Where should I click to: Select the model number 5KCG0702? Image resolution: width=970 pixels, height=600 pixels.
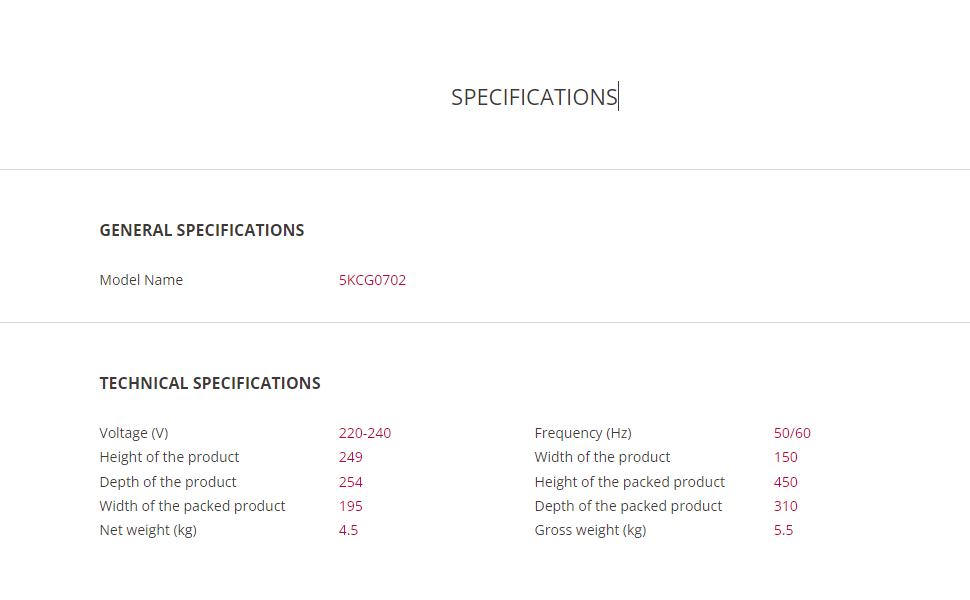pos(372,280)
